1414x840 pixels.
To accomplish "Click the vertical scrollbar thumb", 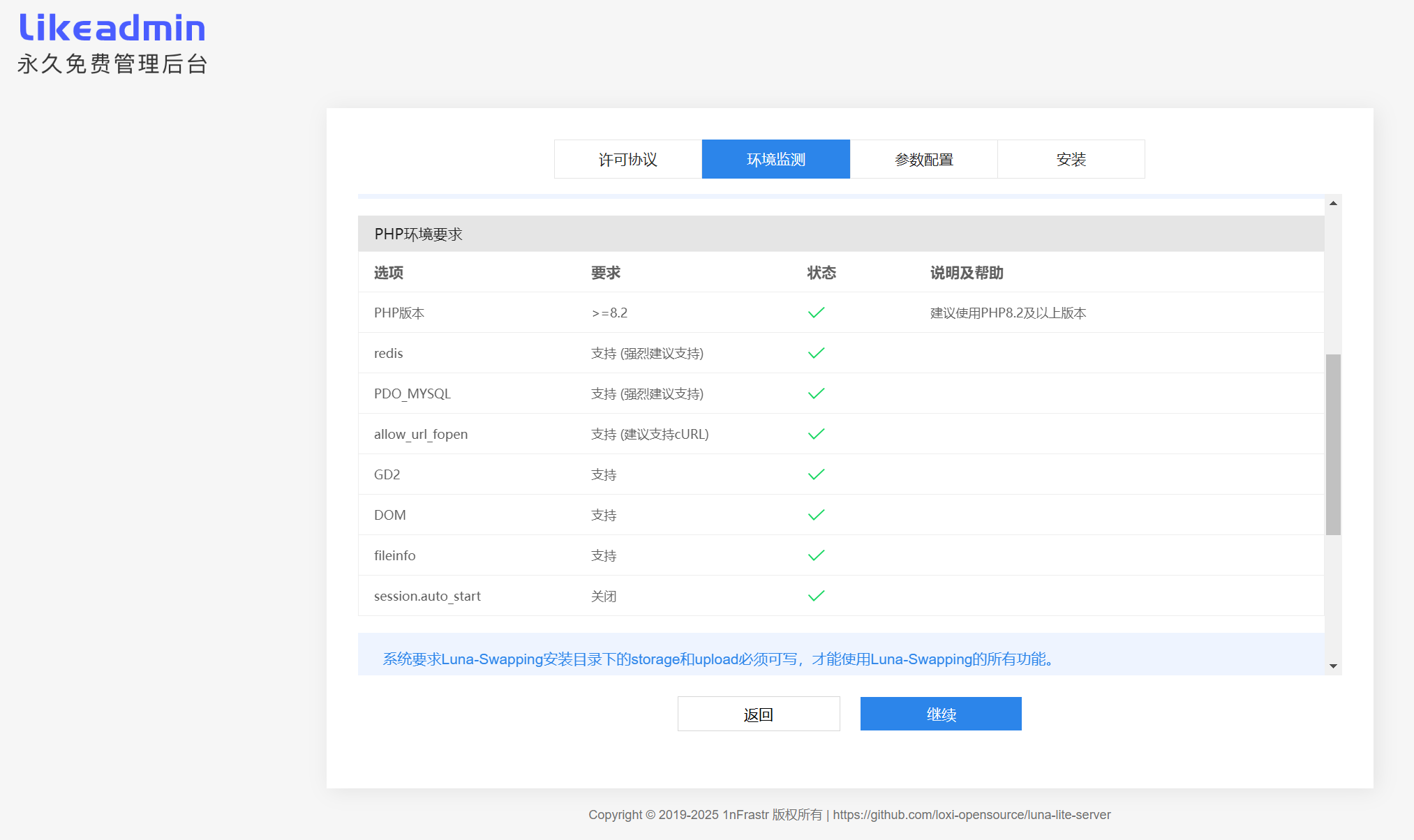I will click(1333, 444).
